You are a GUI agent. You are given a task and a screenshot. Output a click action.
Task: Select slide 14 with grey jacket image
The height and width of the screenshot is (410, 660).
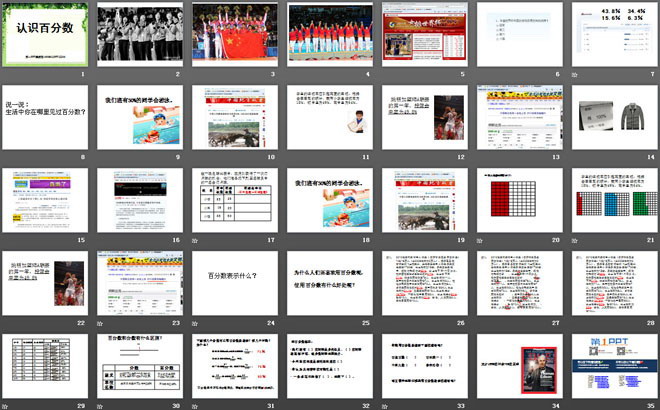pos(615,117)
